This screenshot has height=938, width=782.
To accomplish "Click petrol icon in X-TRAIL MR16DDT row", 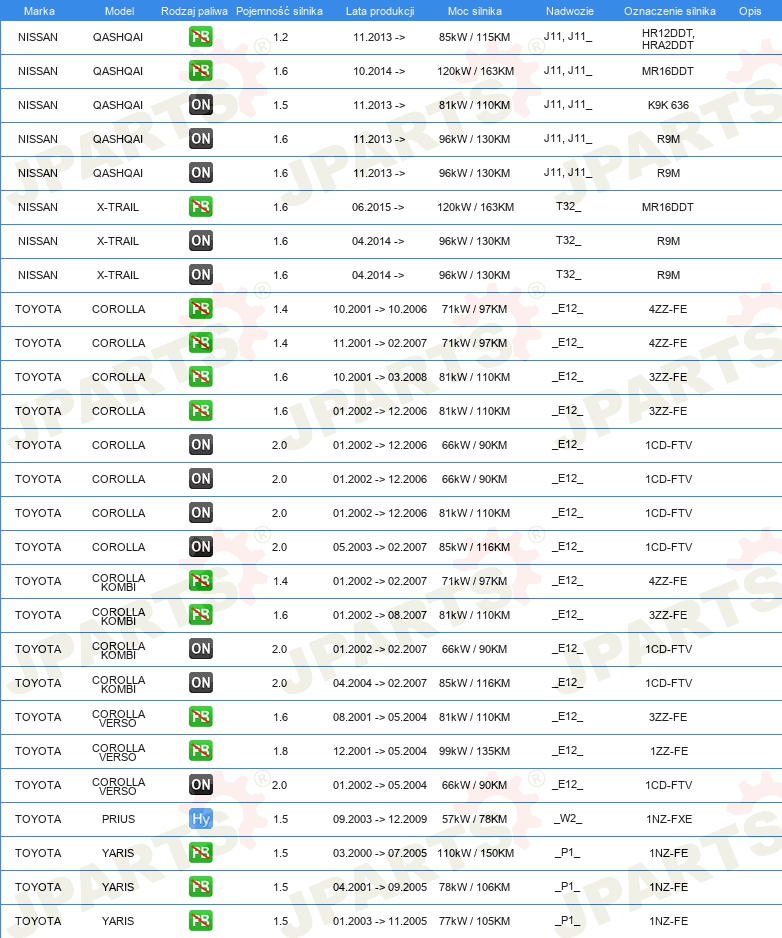I will point(200,207).
